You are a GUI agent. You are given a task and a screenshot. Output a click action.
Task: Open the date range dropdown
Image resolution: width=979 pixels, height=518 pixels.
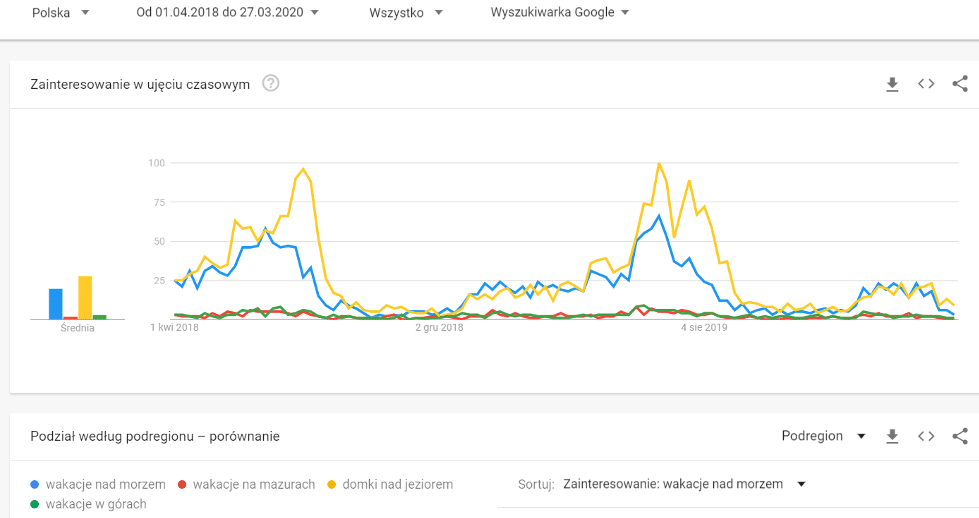coord(228,13)
